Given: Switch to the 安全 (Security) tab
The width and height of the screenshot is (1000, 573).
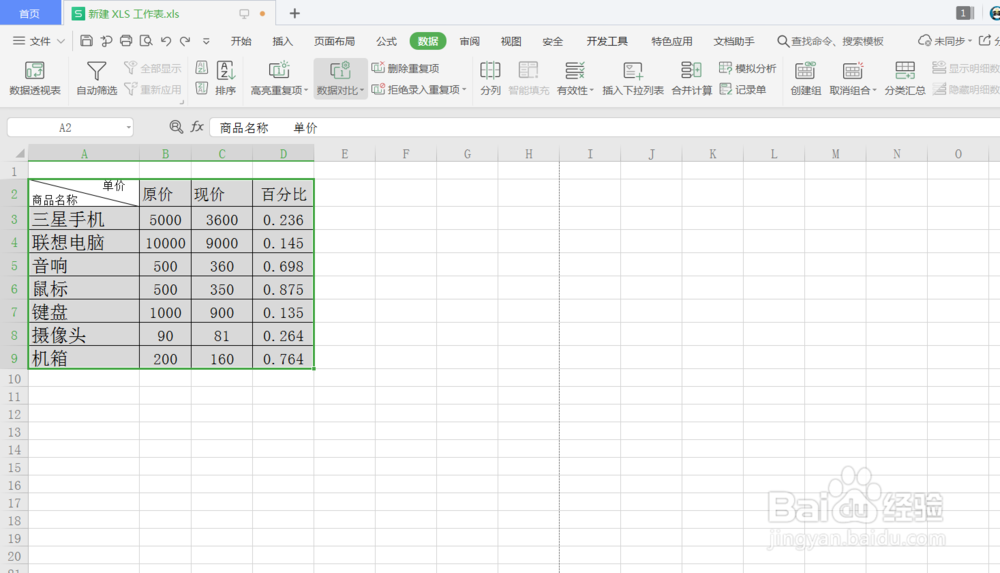Looking at the screenshot, I should (x=552, y=41).
